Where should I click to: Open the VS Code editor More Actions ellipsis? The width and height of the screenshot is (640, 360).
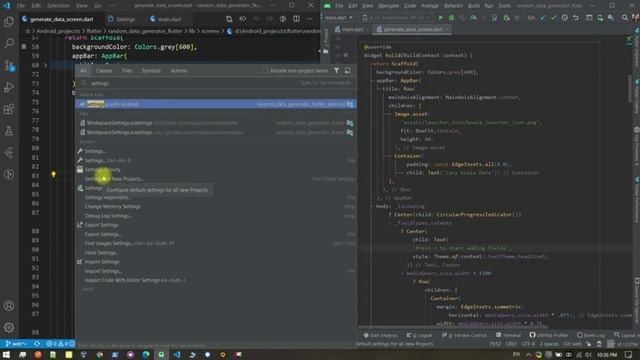coord(310,19)
